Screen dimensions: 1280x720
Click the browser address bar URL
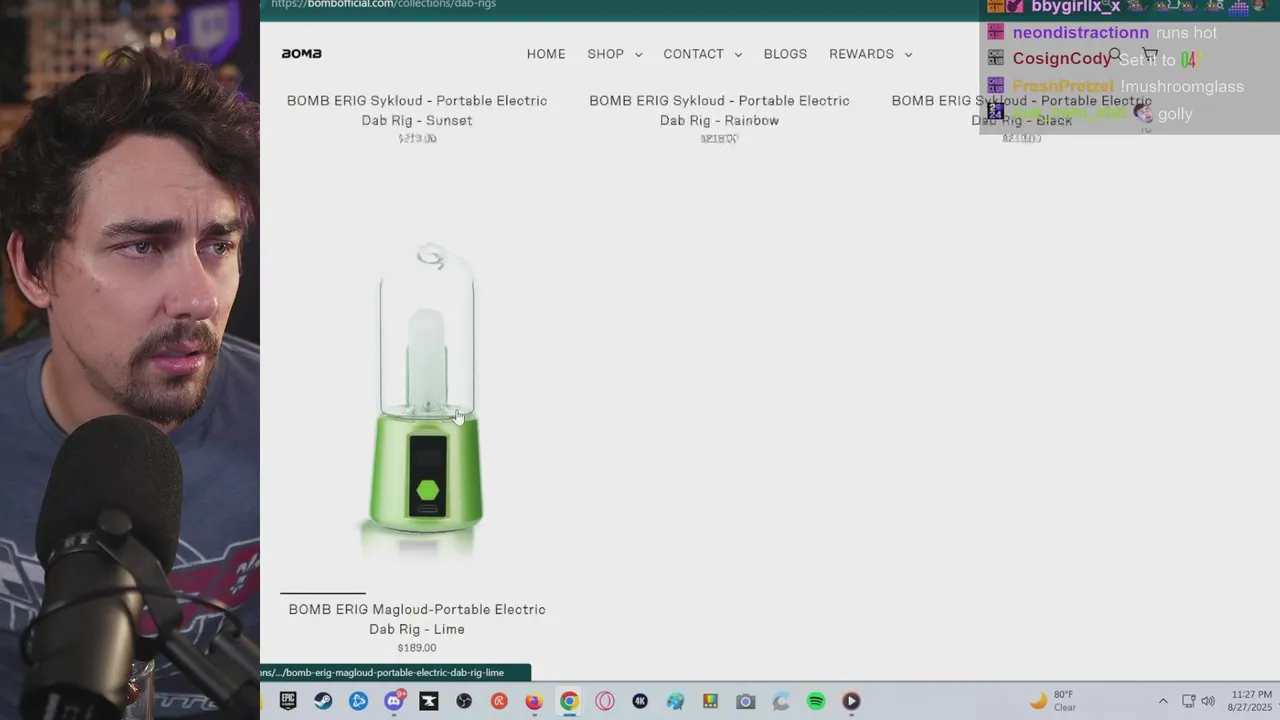(x=383, y=5)
